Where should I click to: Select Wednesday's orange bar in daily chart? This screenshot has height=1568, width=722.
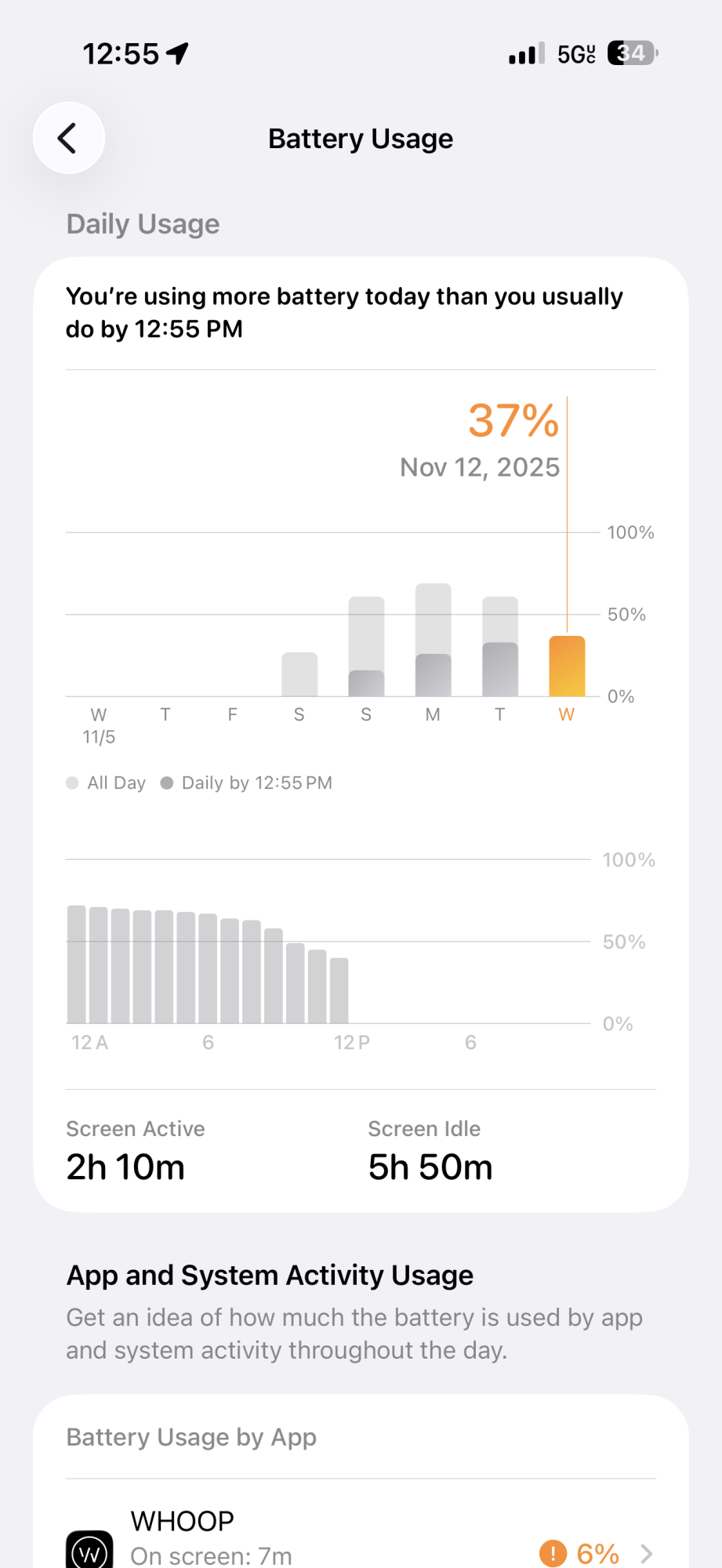coord(567,666)
